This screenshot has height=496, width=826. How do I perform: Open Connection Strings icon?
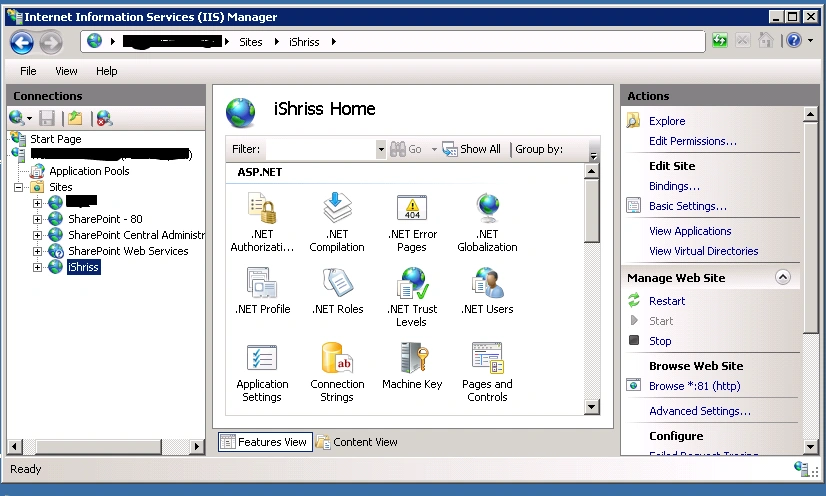337,372
